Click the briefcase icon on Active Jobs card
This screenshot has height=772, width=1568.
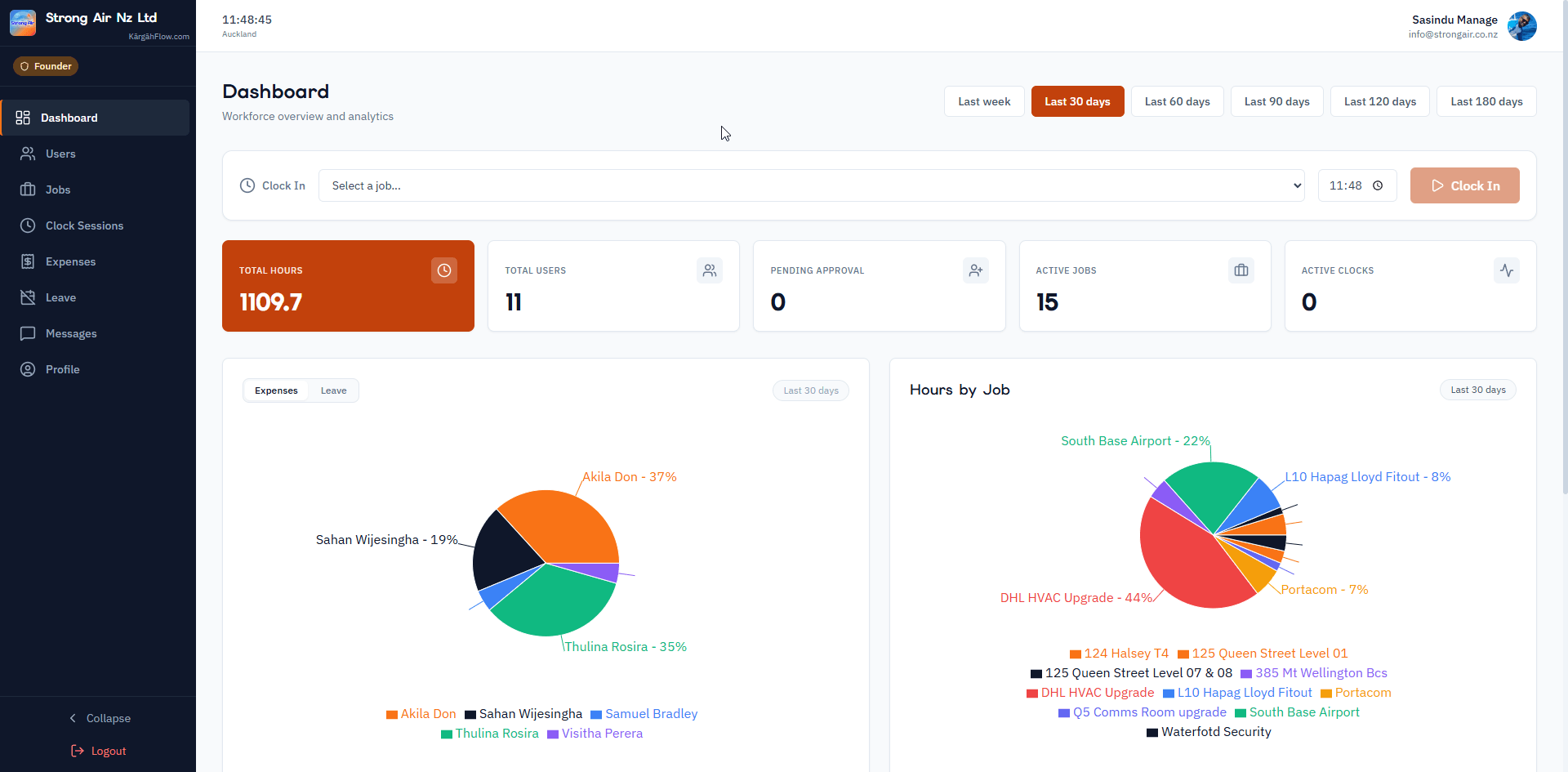(1241, 270)
